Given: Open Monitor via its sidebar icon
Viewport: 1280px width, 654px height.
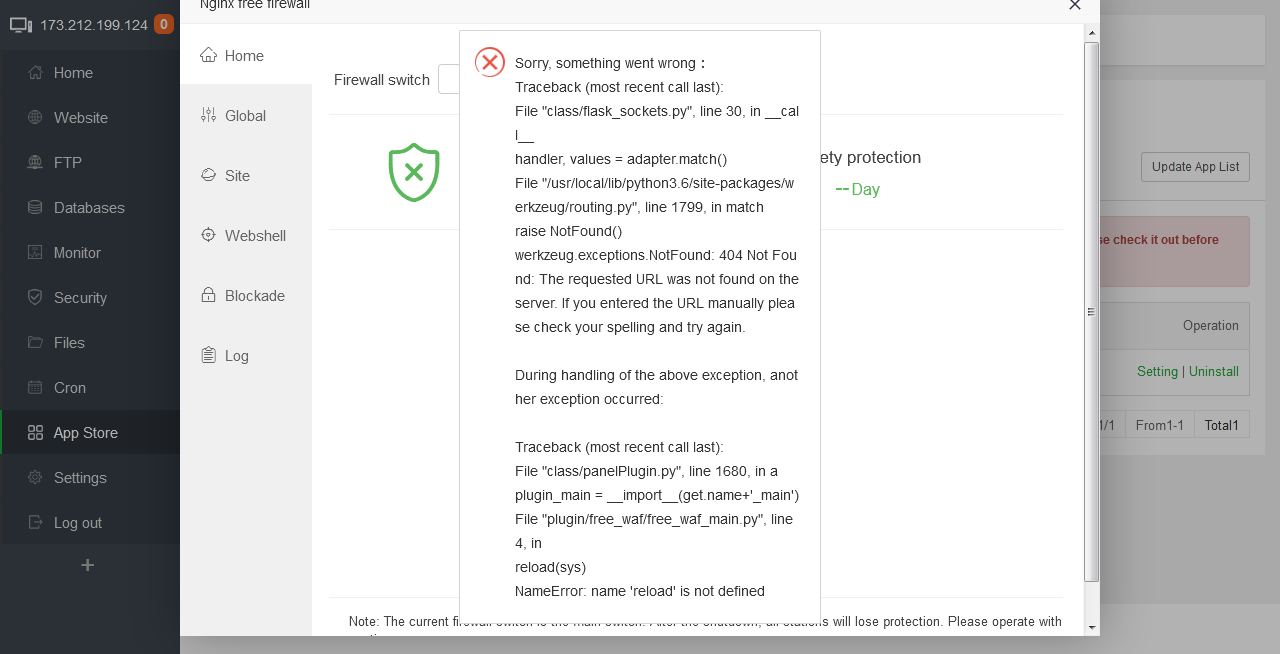Looking at the screenshot, I should tap(35, 253).
